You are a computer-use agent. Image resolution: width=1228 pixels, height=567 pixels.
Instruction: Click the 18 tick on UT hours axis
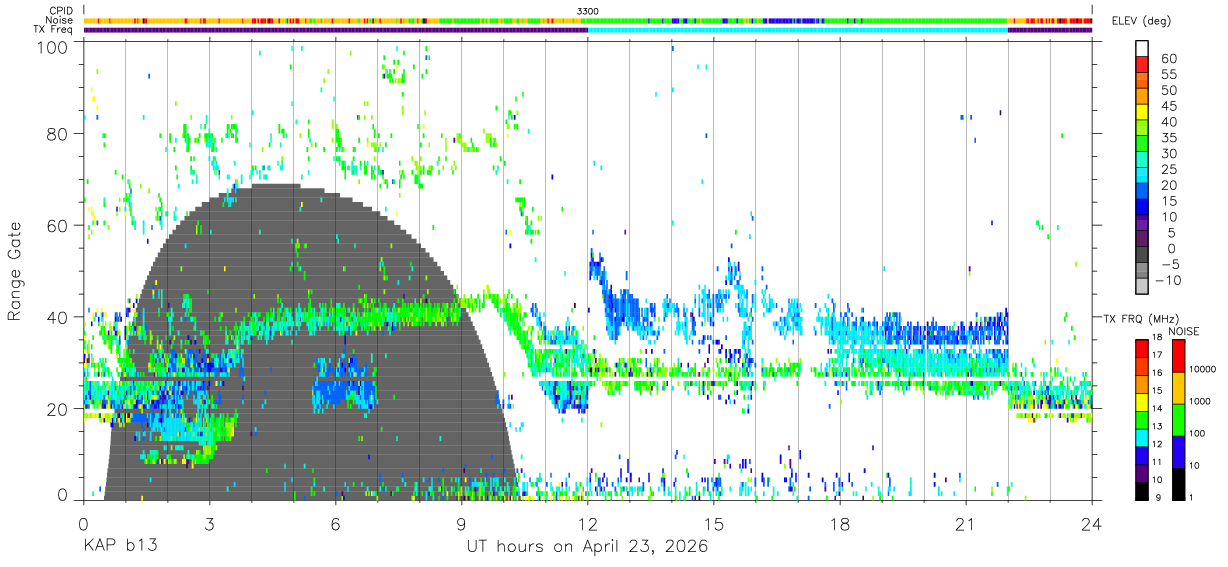coord(839,524)
